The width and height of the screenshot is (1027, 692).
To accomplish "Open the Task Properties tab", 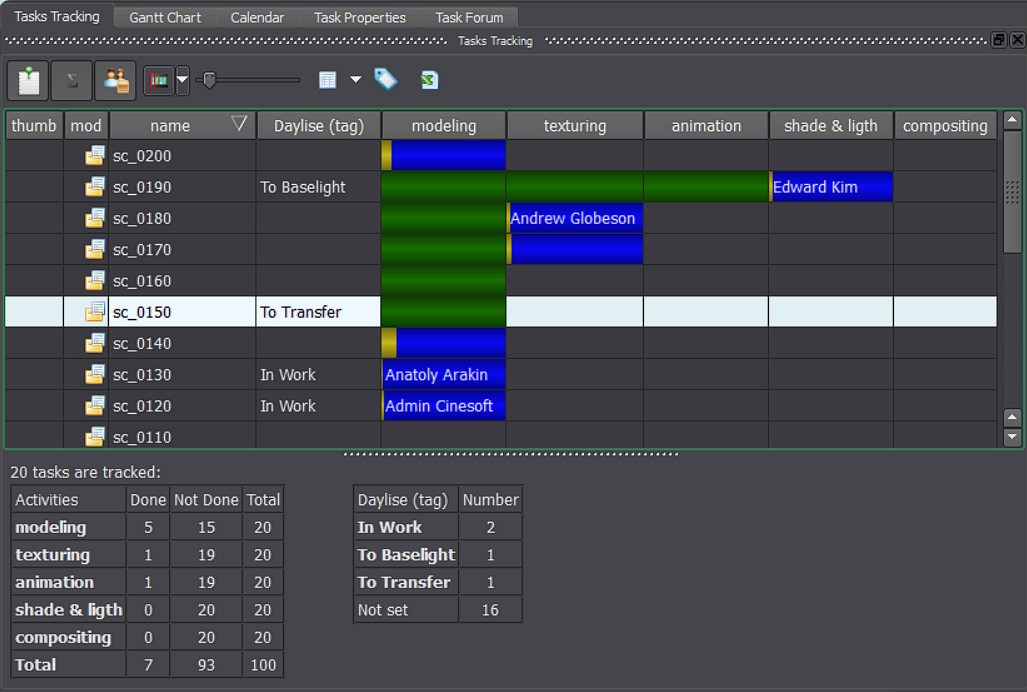I will (x=360, y=18).
